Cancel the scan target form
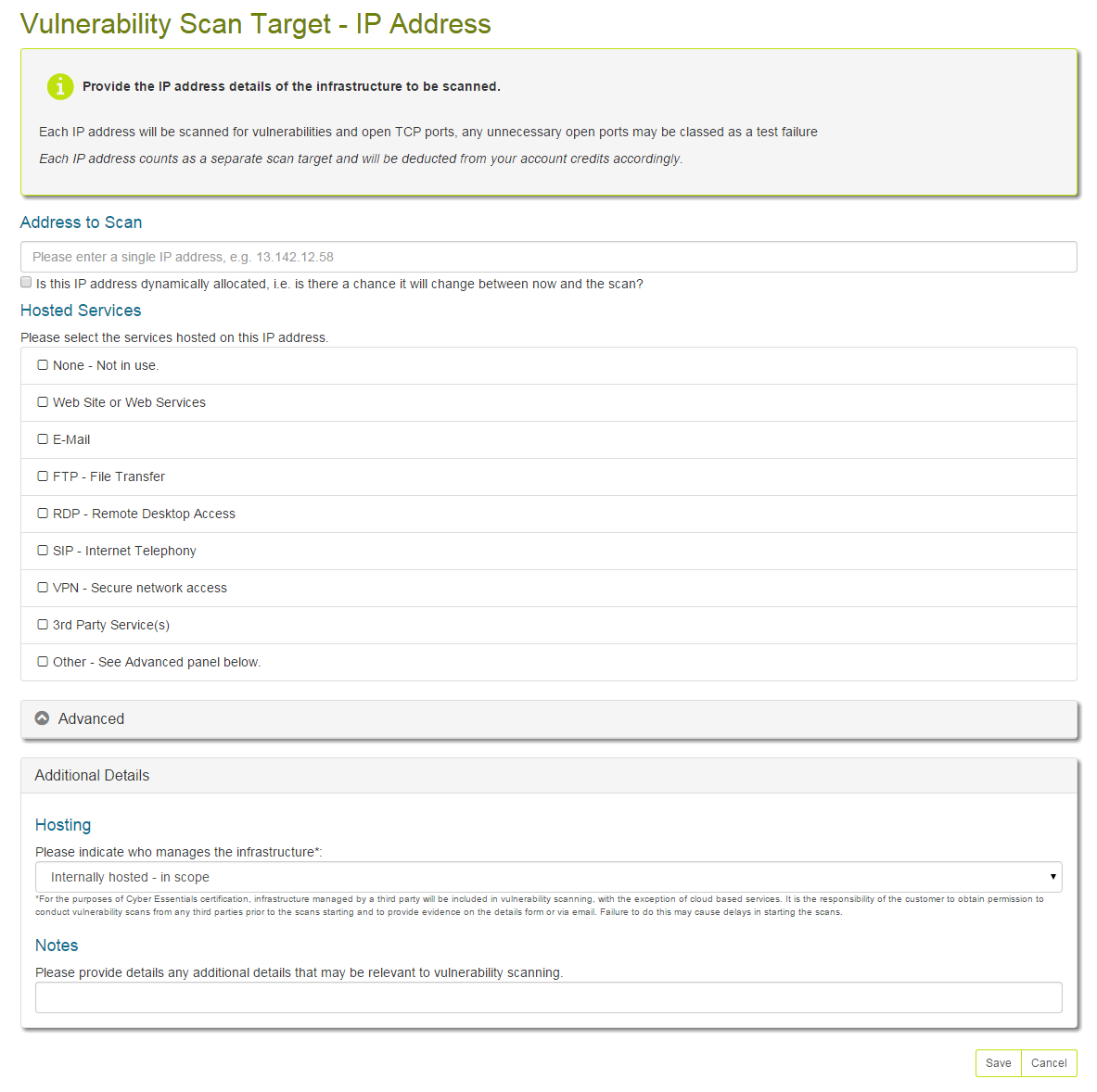The image size is (1097, 1092). pos(1049,1063)
